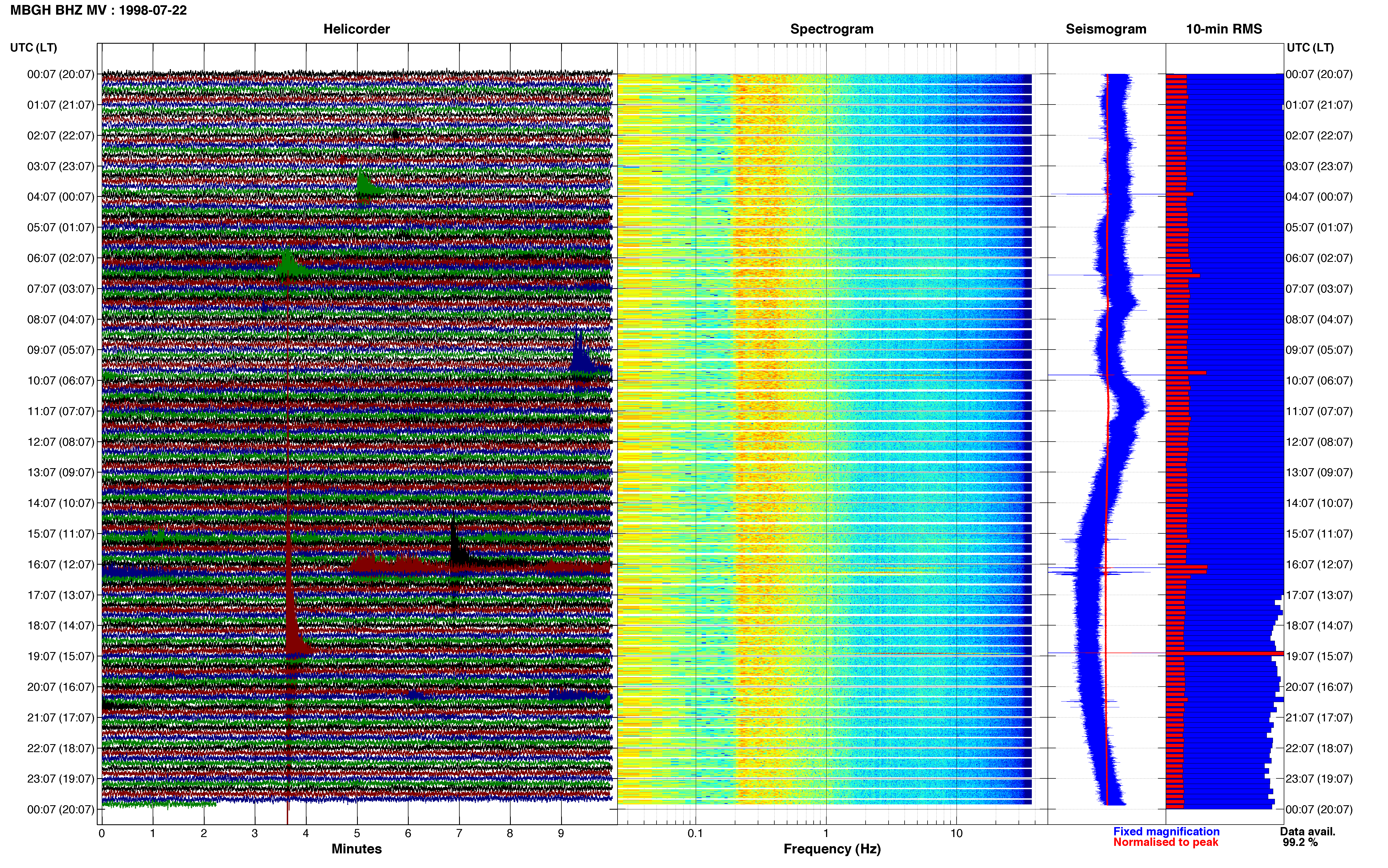Click the spectrogram frequency tick '1'

[x=826, y=833]
